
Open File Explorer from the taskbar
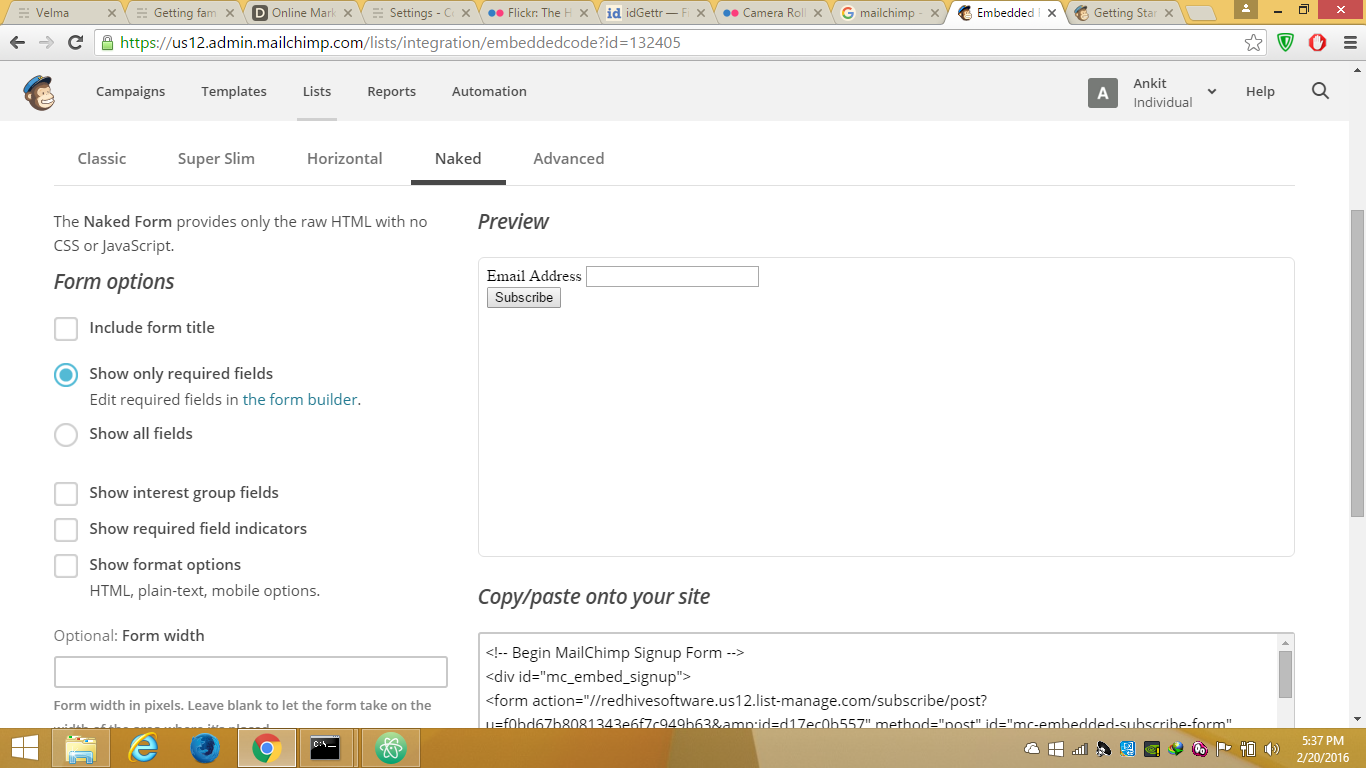[x=80, y=748]
